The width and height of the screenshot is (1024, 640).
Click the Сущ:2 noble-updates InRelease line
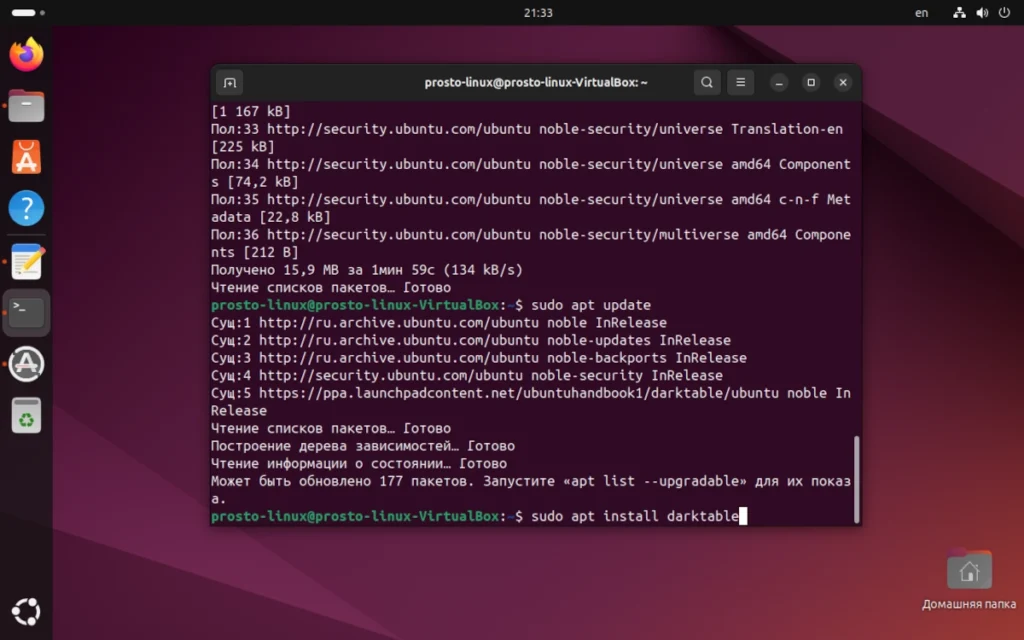(470, 340)
